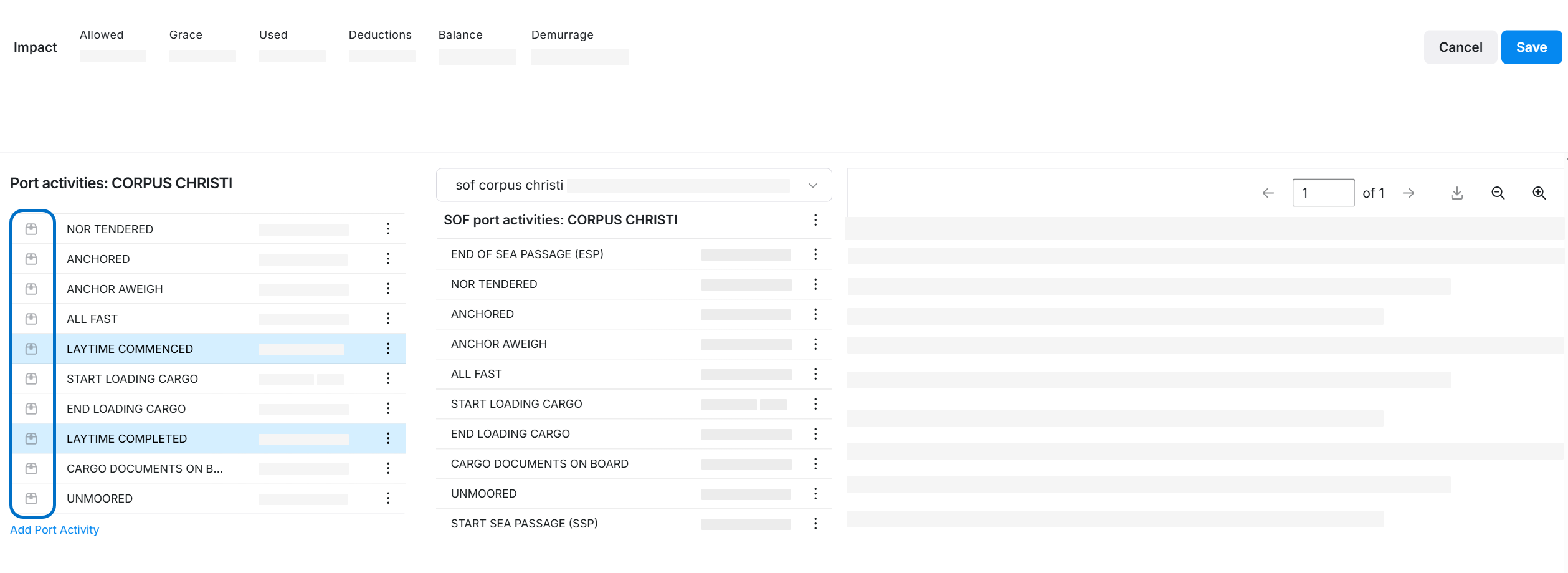Image resolution: width=1568 pixels, height=573 pixels.
Task: Select CARGO DOCUMENTS ON BOARD in SOF list
Action: 539,464
